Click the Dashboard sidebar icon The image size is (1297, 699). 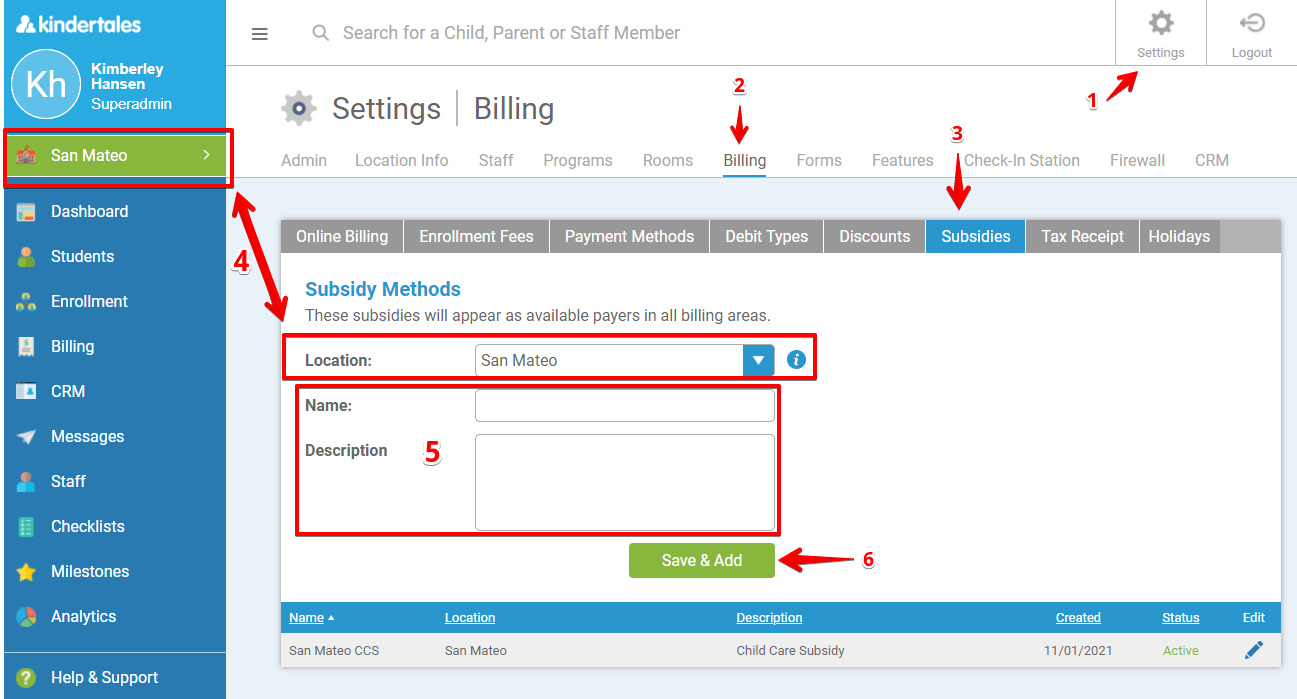[x=26, y=212]
